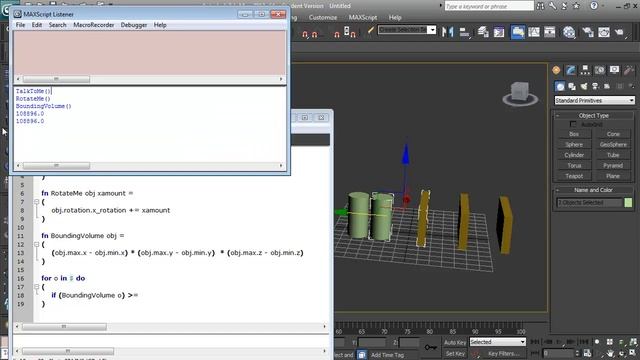This screenshot has height=360, width=640.
Task: Click the search binoculars icon in title bar
Action: click(540, 6)
